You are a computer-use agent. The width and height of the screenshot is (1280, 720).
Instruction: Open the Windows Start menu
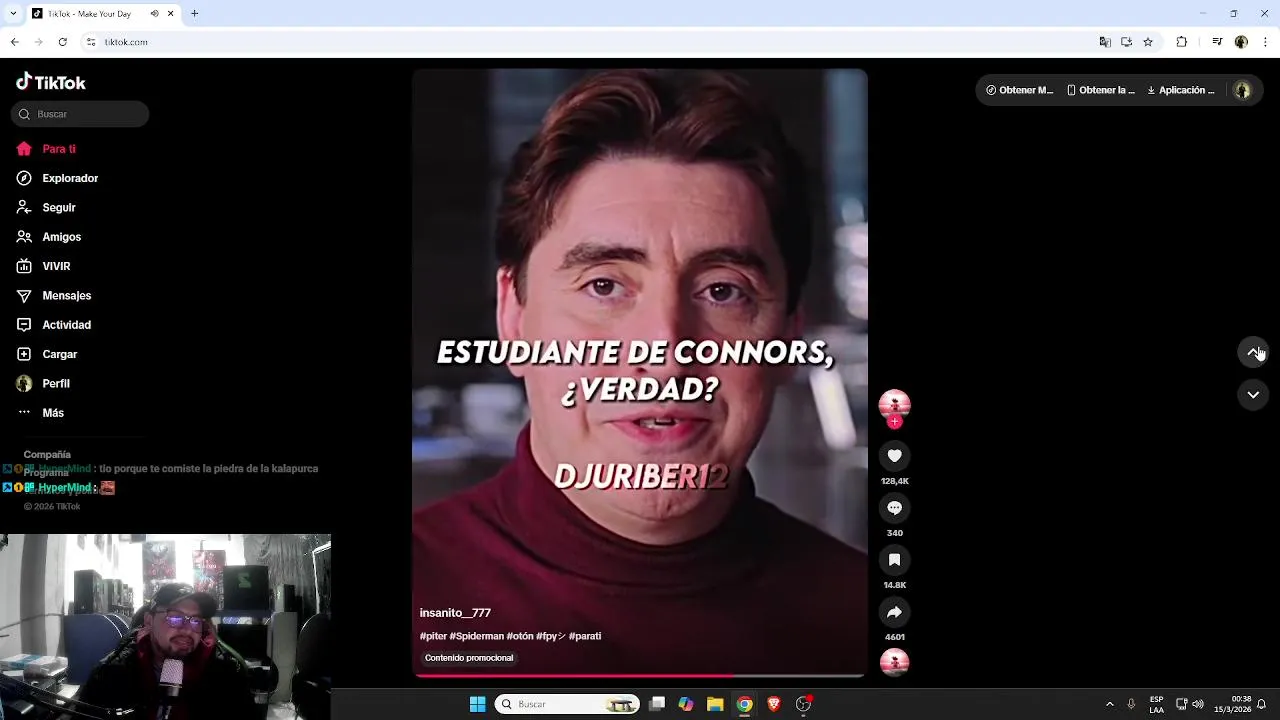(477, 704)
